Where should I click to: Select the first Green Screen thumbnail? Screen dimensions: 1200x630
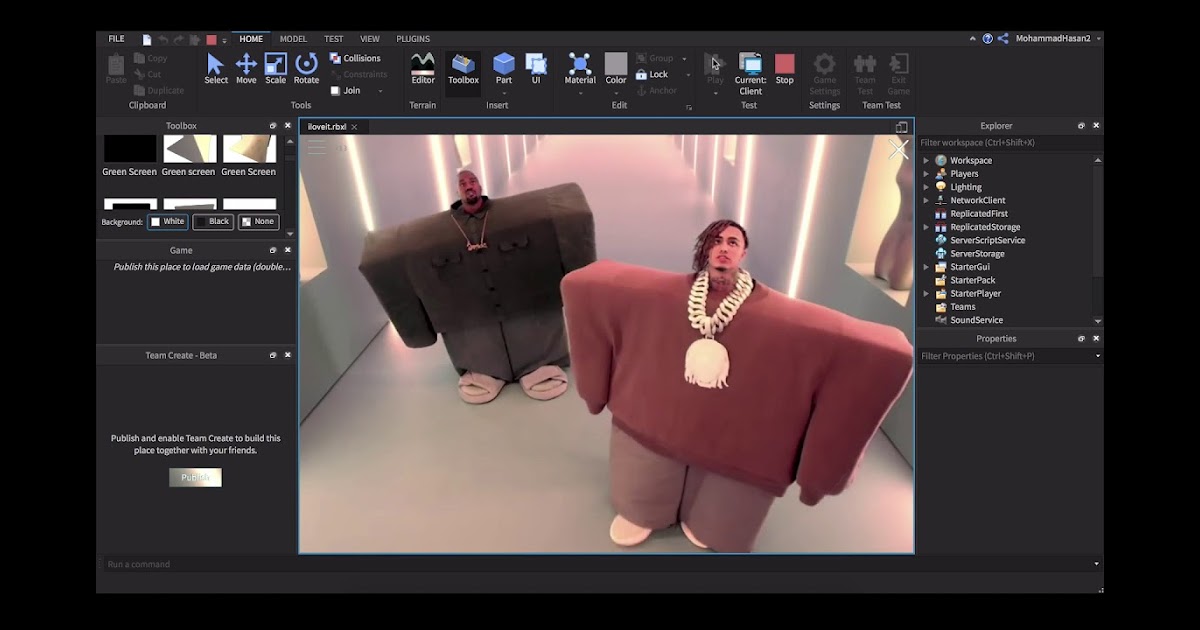pos(130,149)
